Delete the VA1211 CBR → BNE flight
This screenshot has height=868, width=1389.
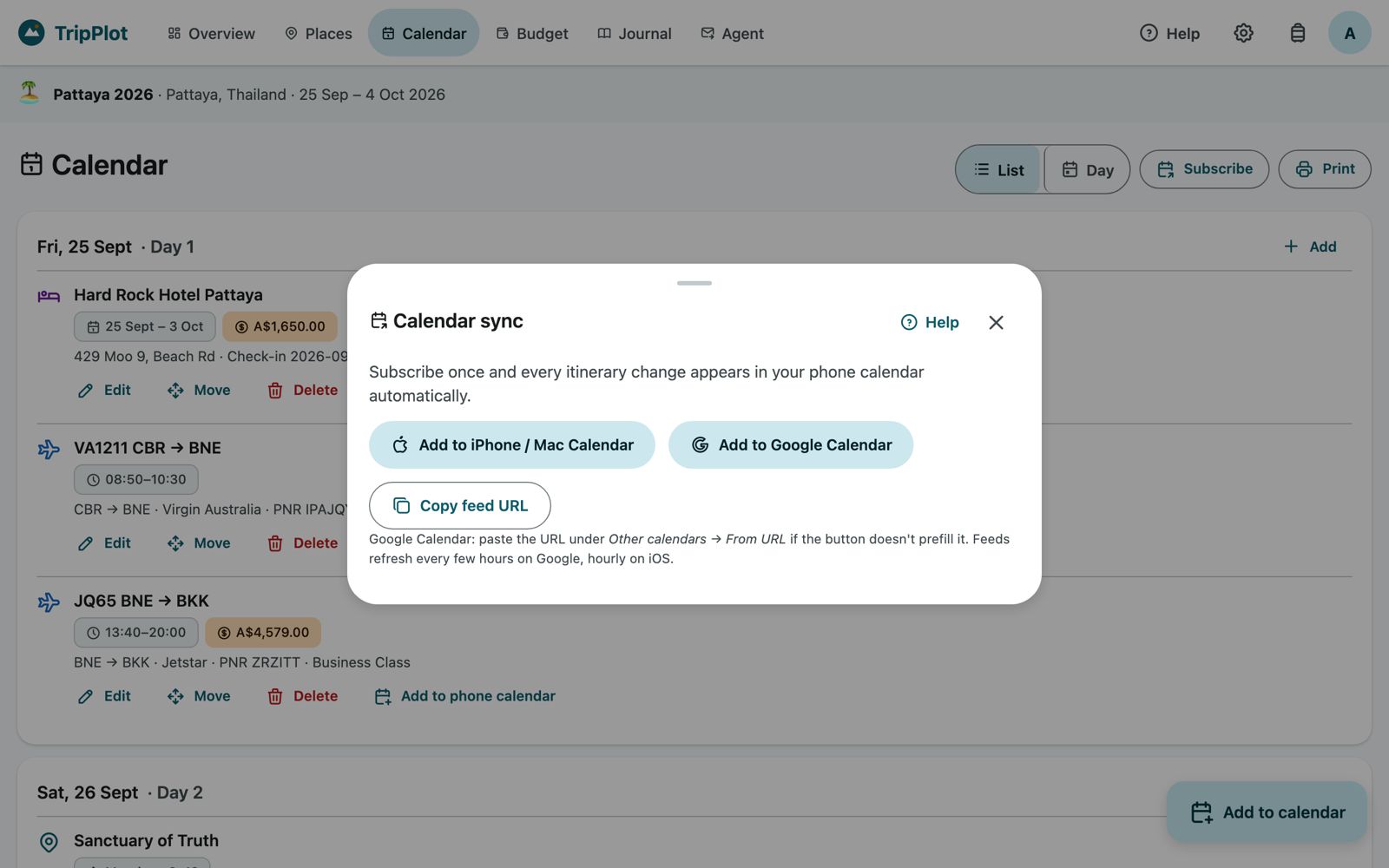pyautogui.click(x=302, y=542)
